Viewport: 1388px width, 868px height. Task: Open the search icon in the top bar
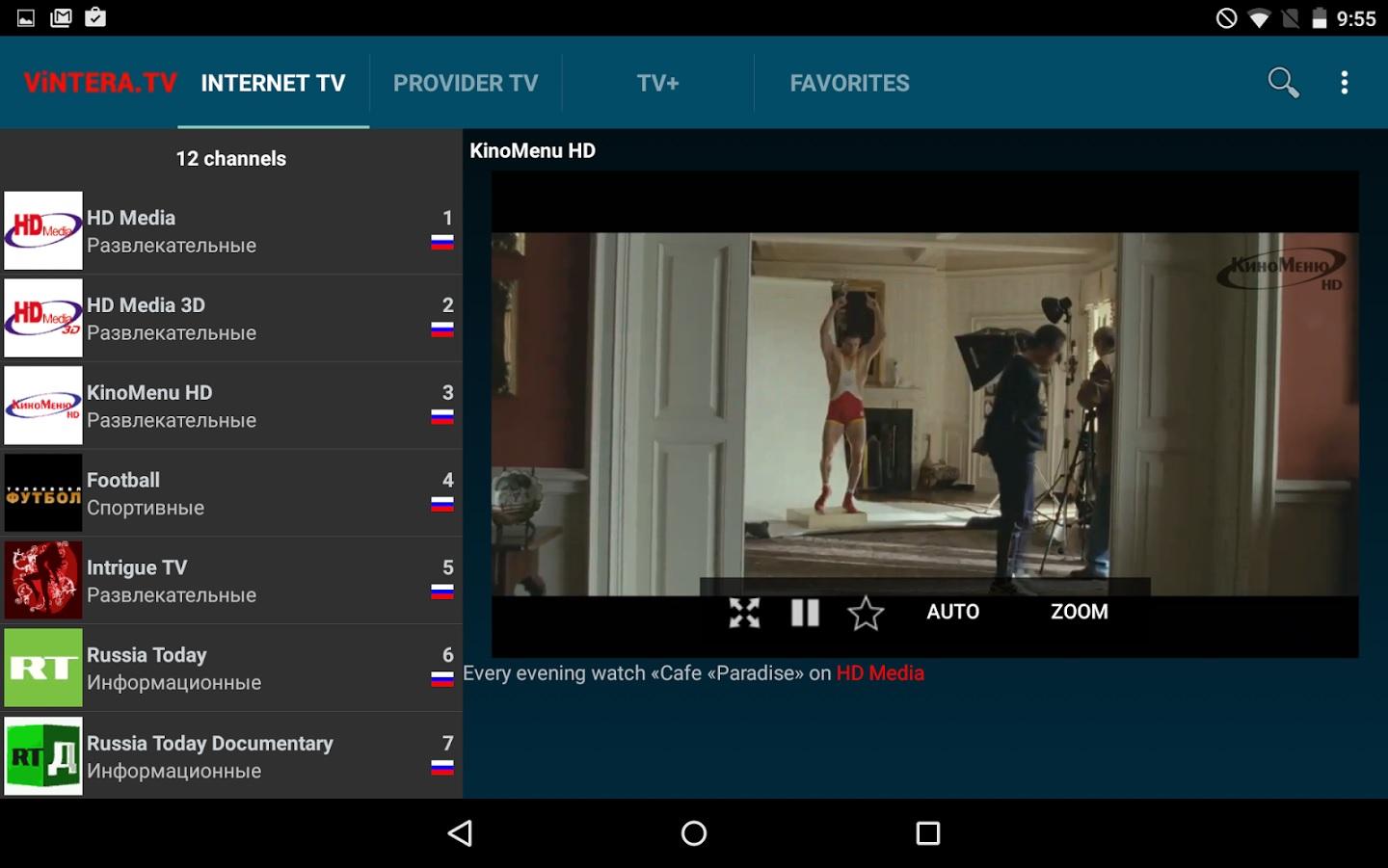click(1282, 83)
